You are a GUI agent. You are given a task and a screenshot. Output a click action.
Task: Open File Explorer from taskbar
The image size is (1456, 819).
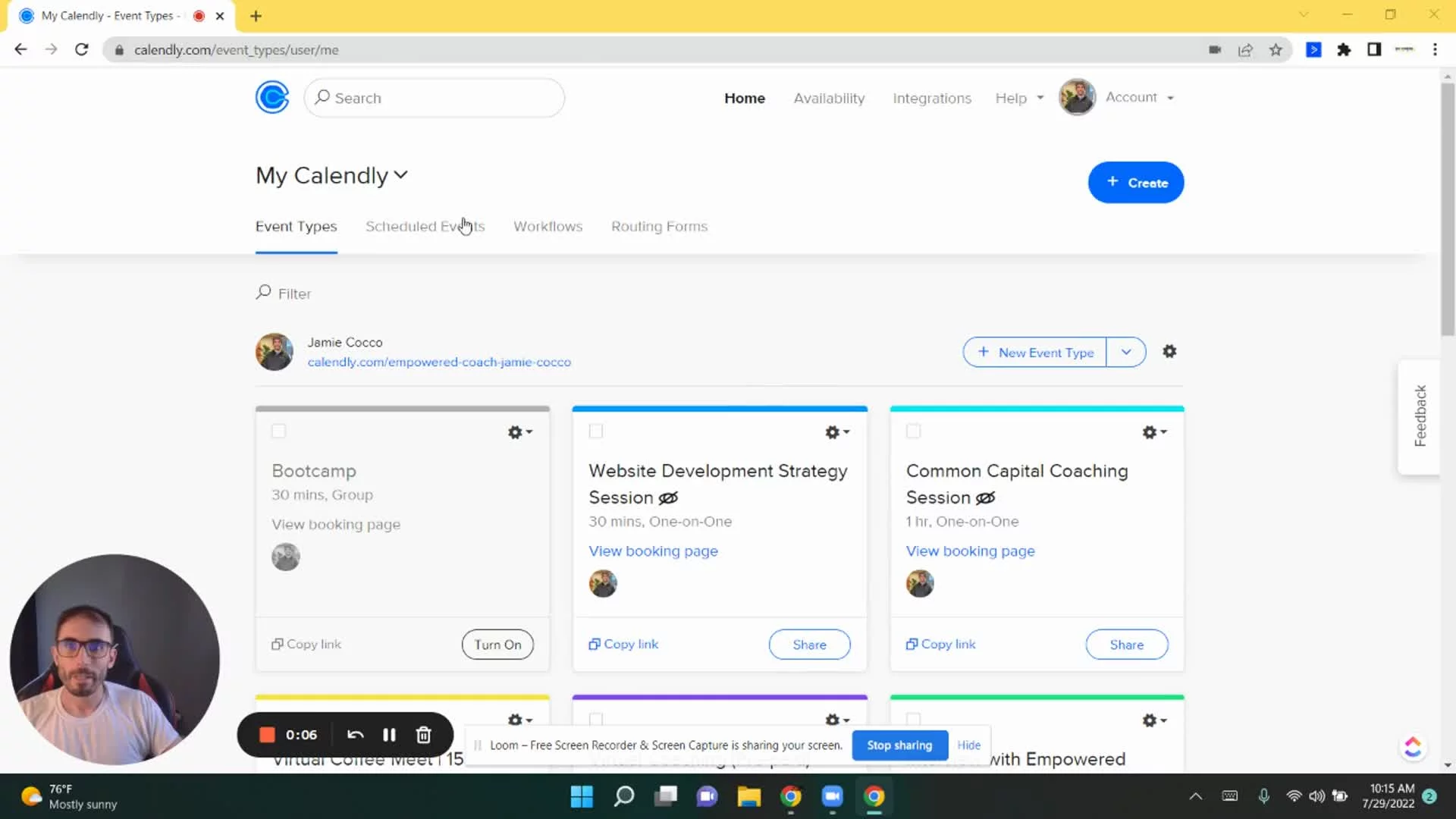[749, 797]
